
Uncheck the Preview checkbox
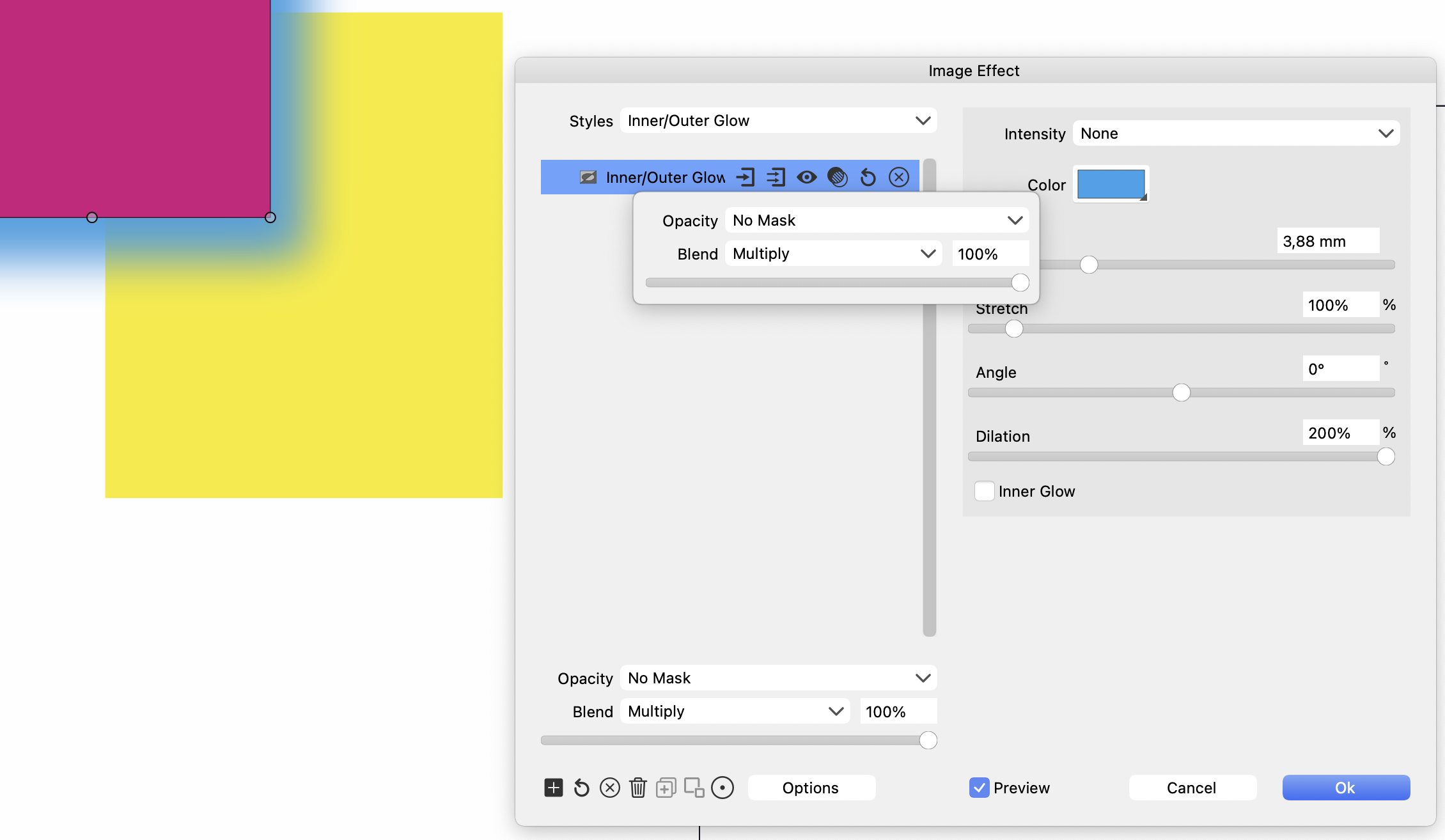click(979, 788)
